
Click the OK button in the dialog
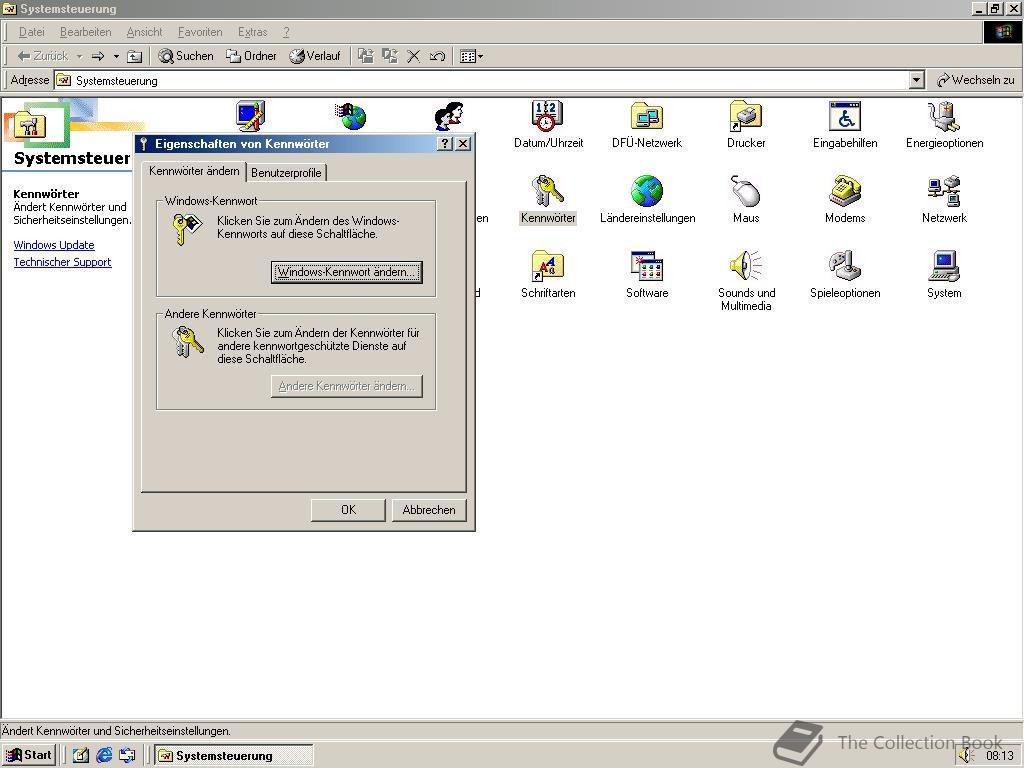click(x=348, y=510)
